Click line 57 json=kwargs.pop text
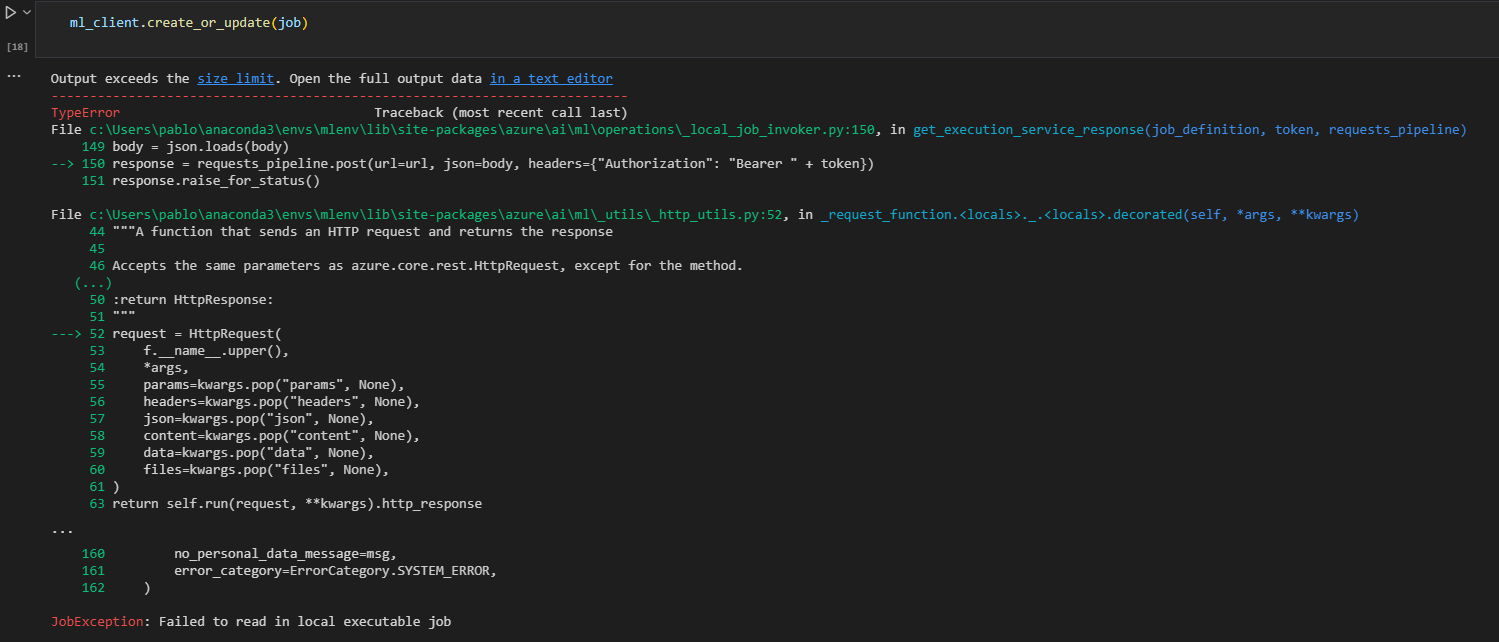 coord(258,419)
